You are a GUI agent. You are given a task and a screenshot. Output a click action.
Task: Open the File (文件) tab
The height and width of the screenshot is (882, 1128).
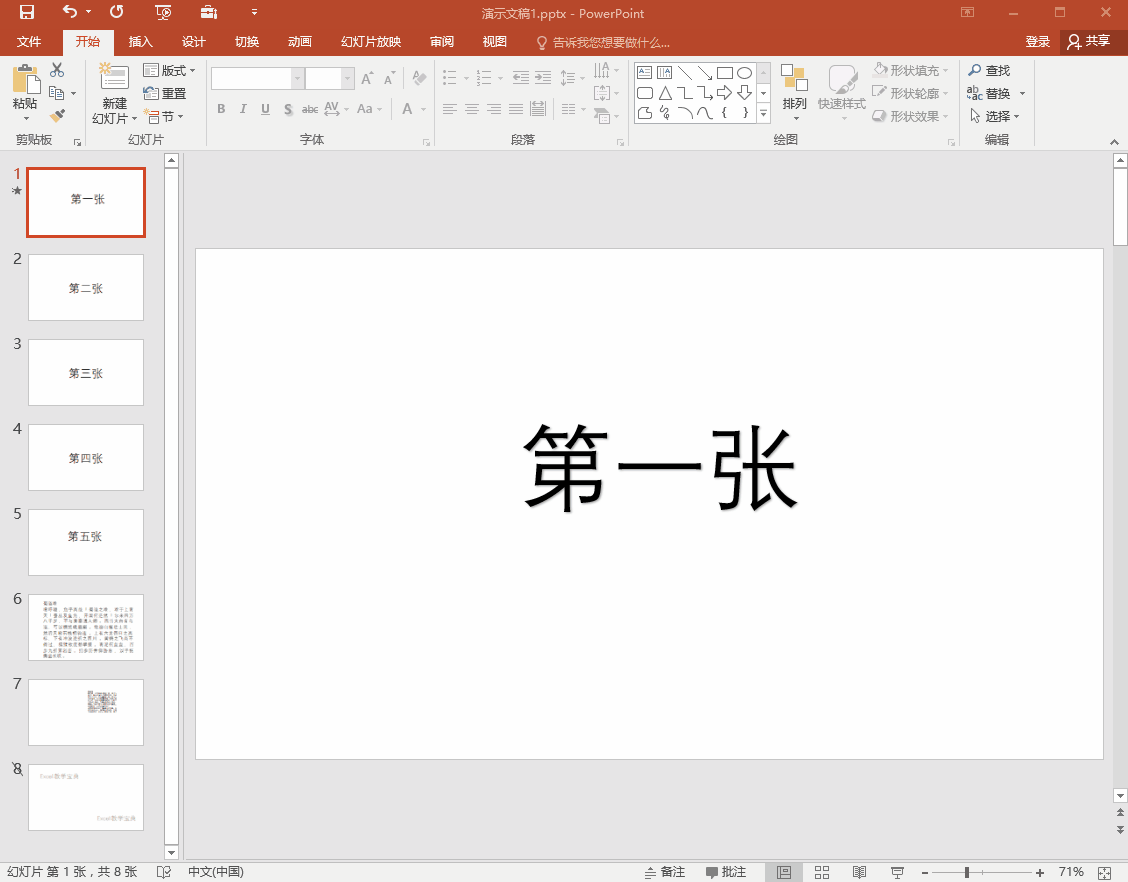click(29, 42)
